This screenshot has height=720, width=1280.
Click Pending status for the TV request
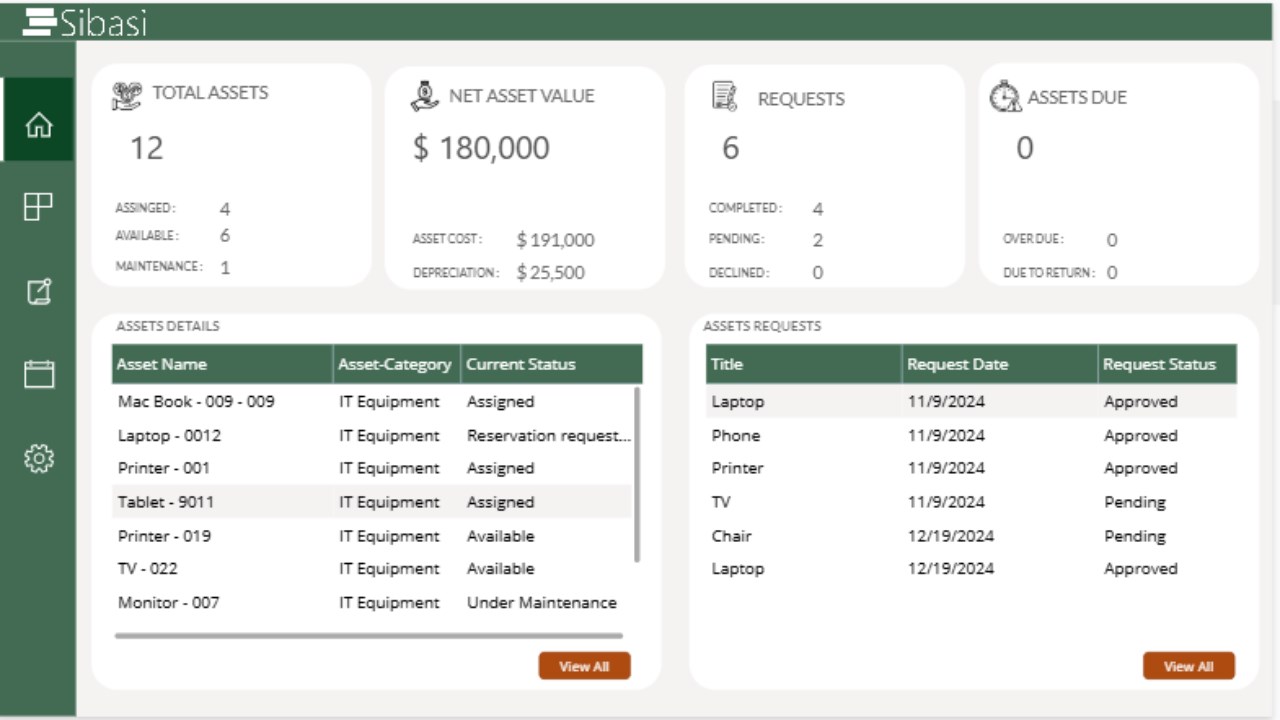pos(1135,502)
